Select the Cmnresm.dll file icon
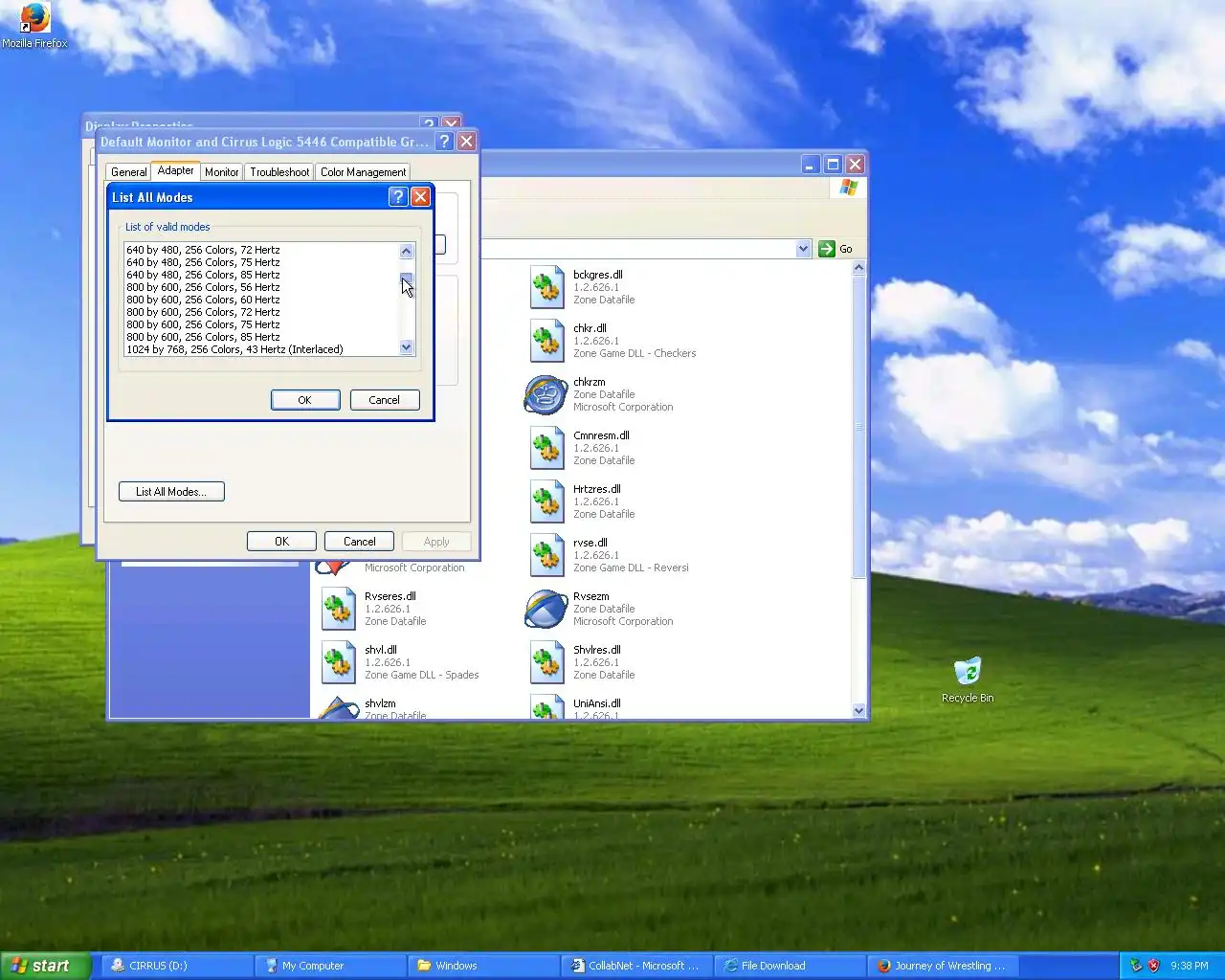 point(546,448)
